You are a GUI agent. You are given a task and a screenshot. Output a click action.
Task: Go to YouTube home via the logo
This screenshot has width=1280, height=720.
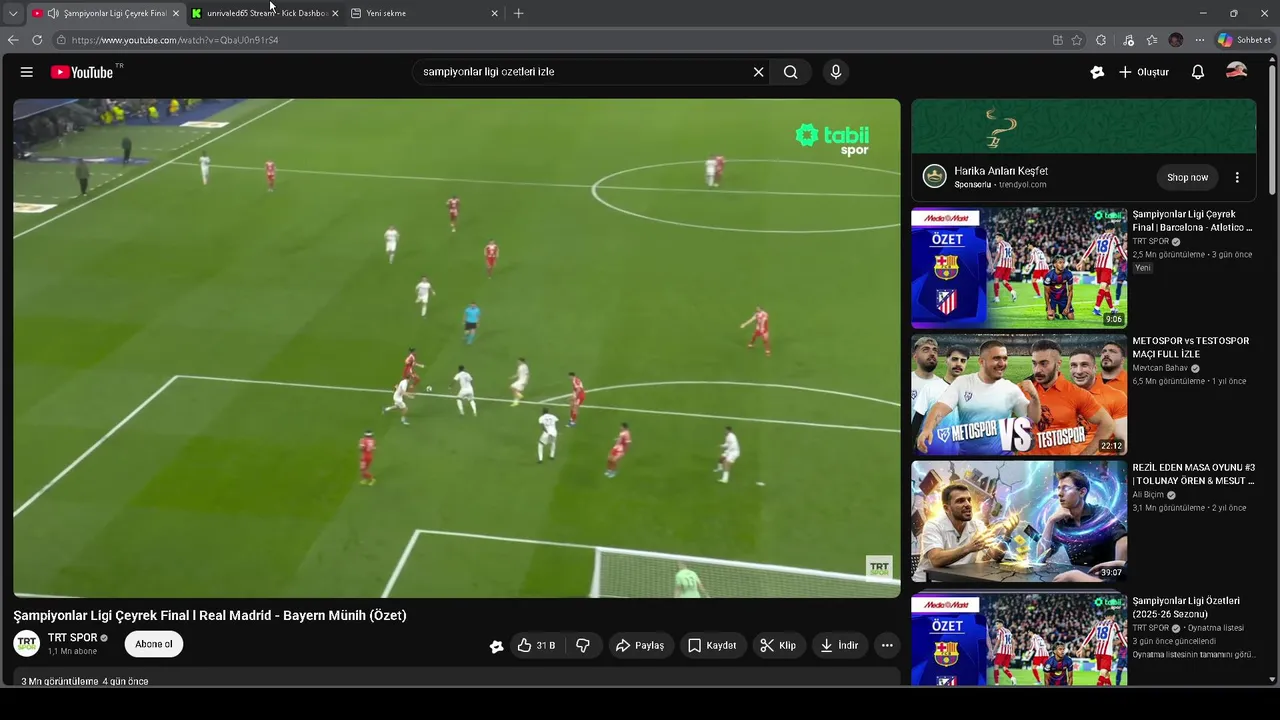pyautogui.click(x=82, y=72)
